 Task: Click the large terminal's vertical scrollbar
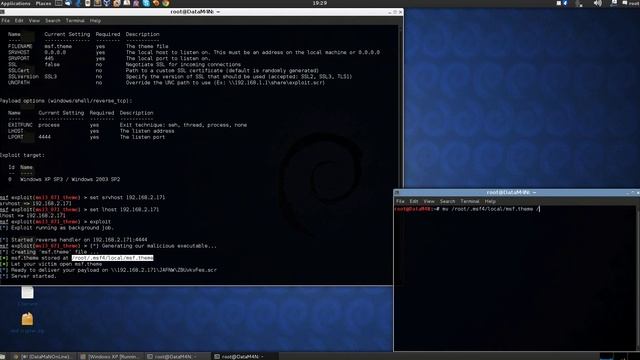pyautogui.click(x=400, y=155)
